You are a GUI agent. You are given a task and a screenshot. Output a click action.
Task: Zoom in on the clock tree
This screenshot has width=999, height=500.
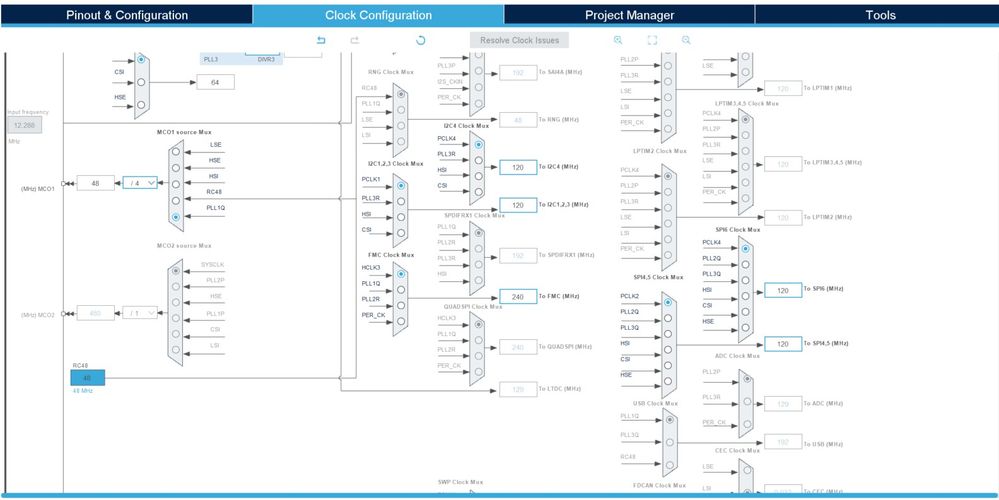coord(618,40)
